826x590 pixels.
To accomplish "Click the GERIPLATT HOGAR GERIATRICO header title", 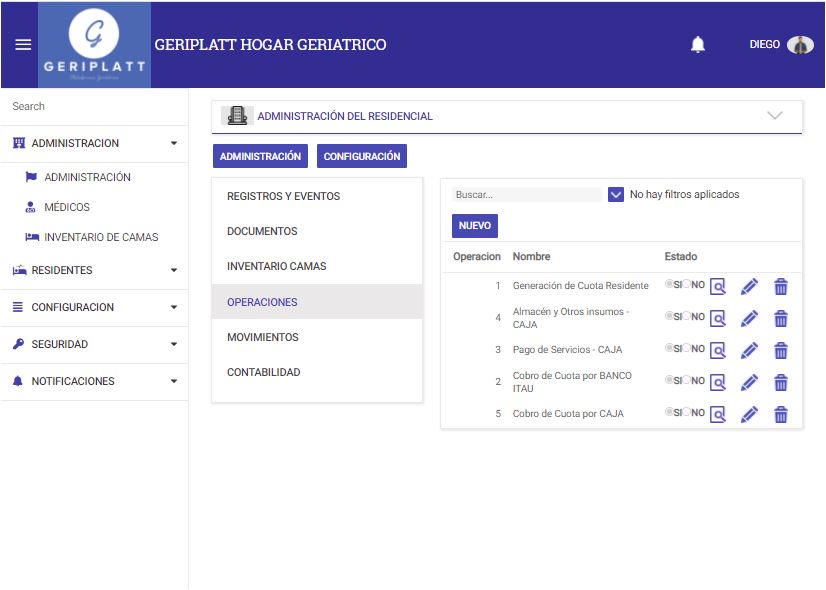I will (x=270, y=45).
